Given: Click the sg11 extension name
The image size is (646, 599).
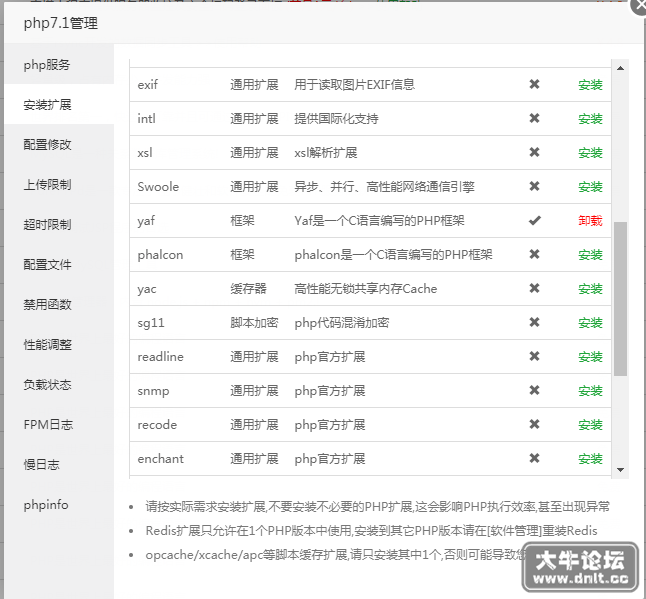Looking at the screenshot, I should pos(151,323).
